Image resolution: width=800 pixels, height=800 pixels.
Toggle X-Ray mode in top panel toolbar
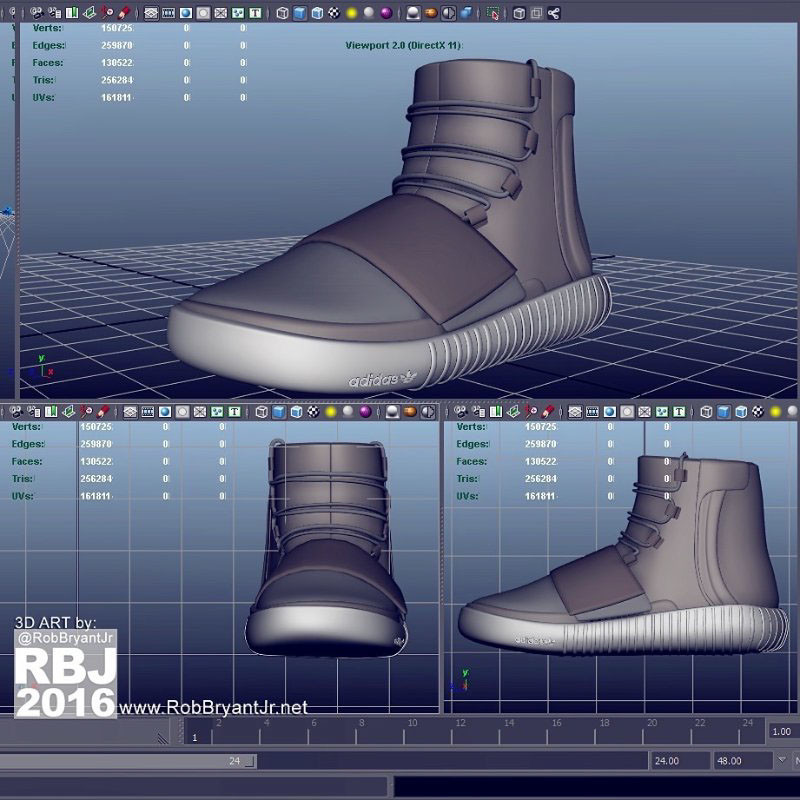[x=519, y=13]
